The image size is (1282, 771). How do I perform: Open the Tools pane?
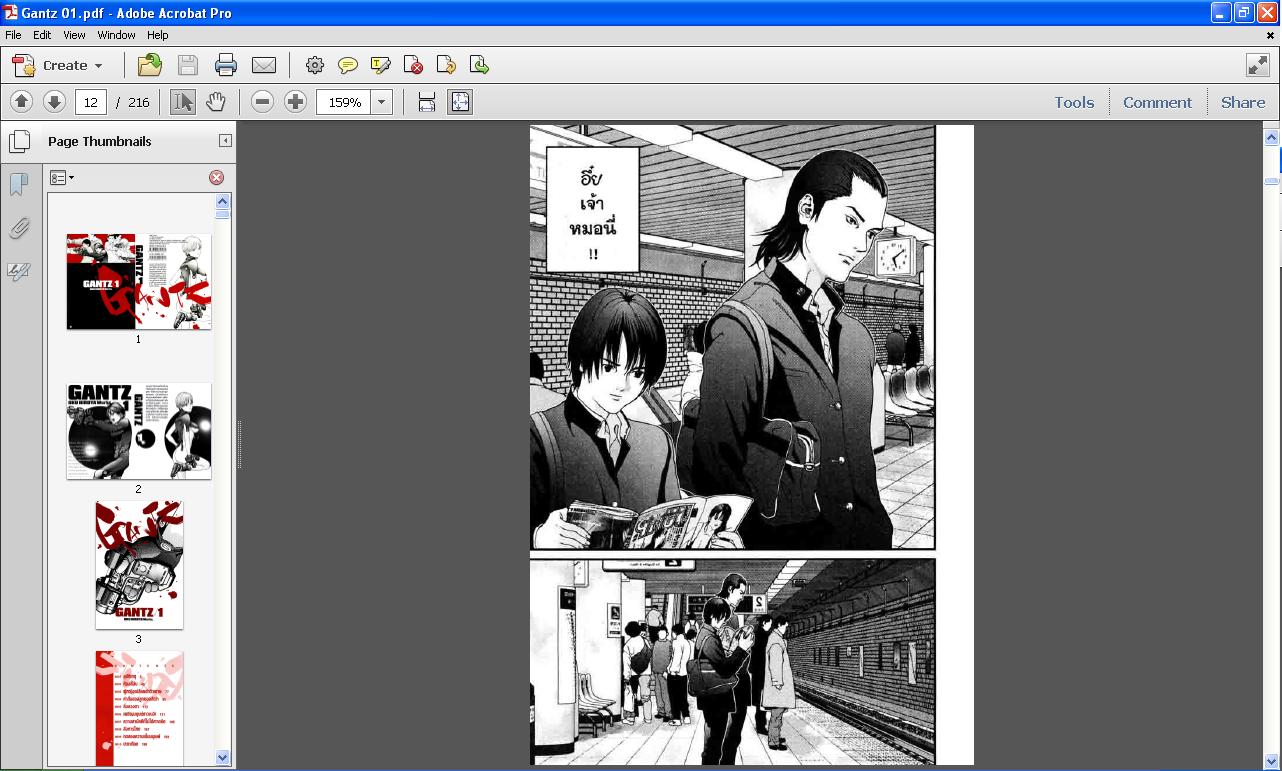pos(1074,102)
